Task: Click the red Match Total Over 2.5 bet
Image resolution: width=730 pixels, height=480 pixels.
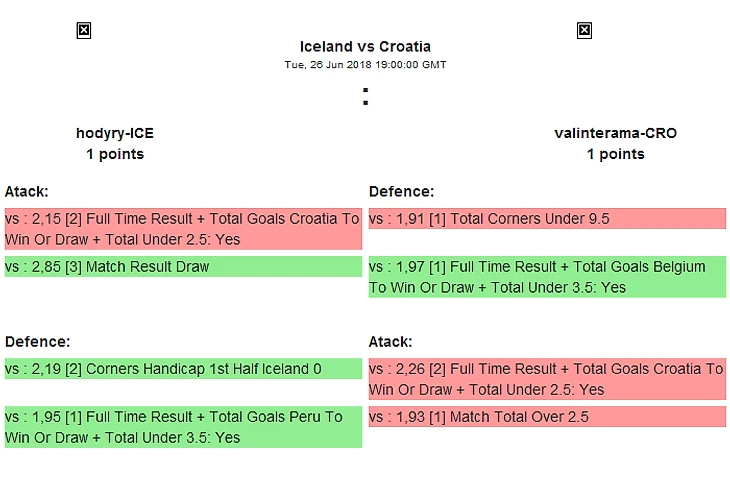Action: (x=547, y=417)
